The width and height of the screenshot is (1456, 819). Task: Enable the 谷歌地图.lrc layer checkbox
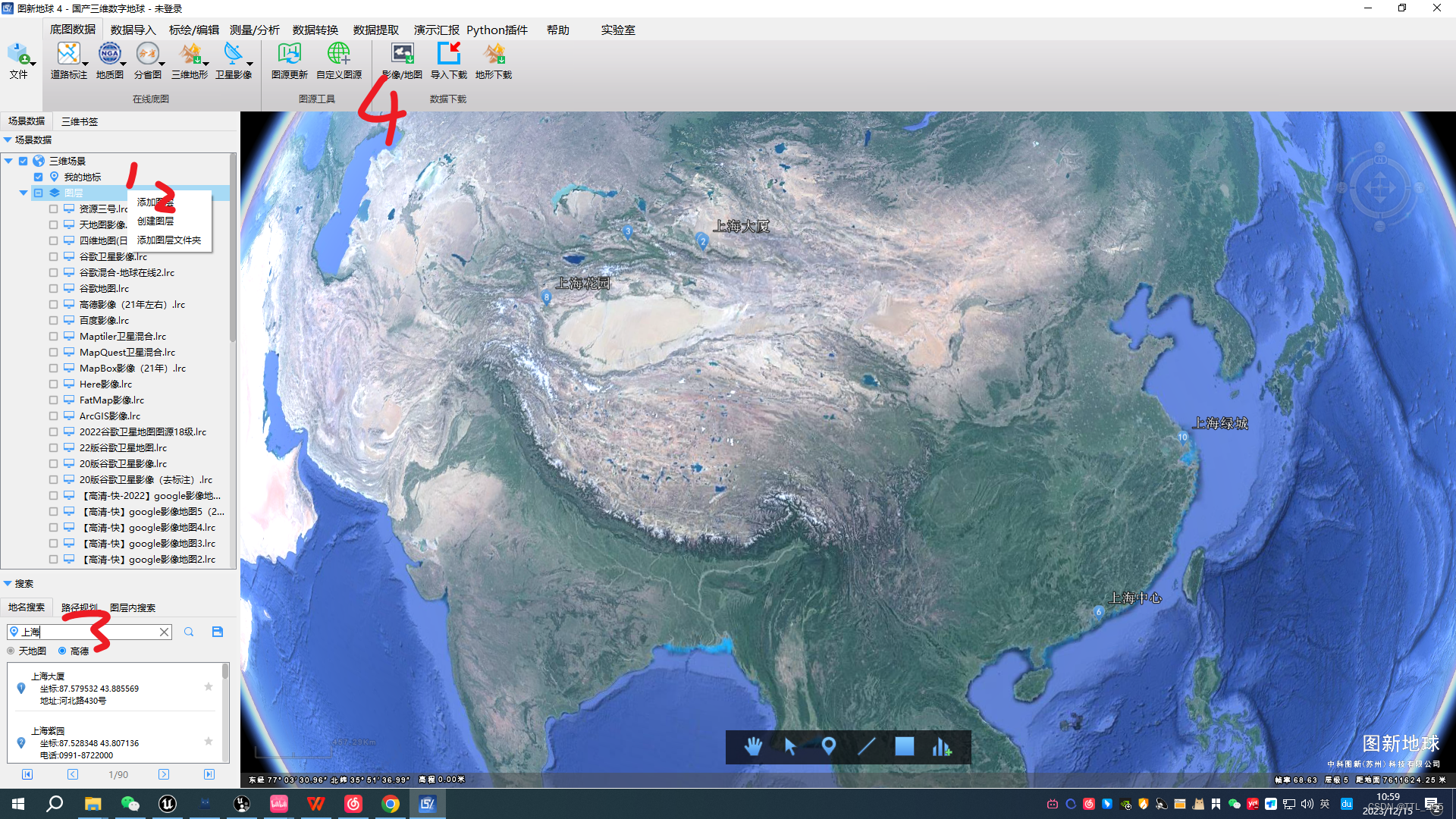pos(53,289)
